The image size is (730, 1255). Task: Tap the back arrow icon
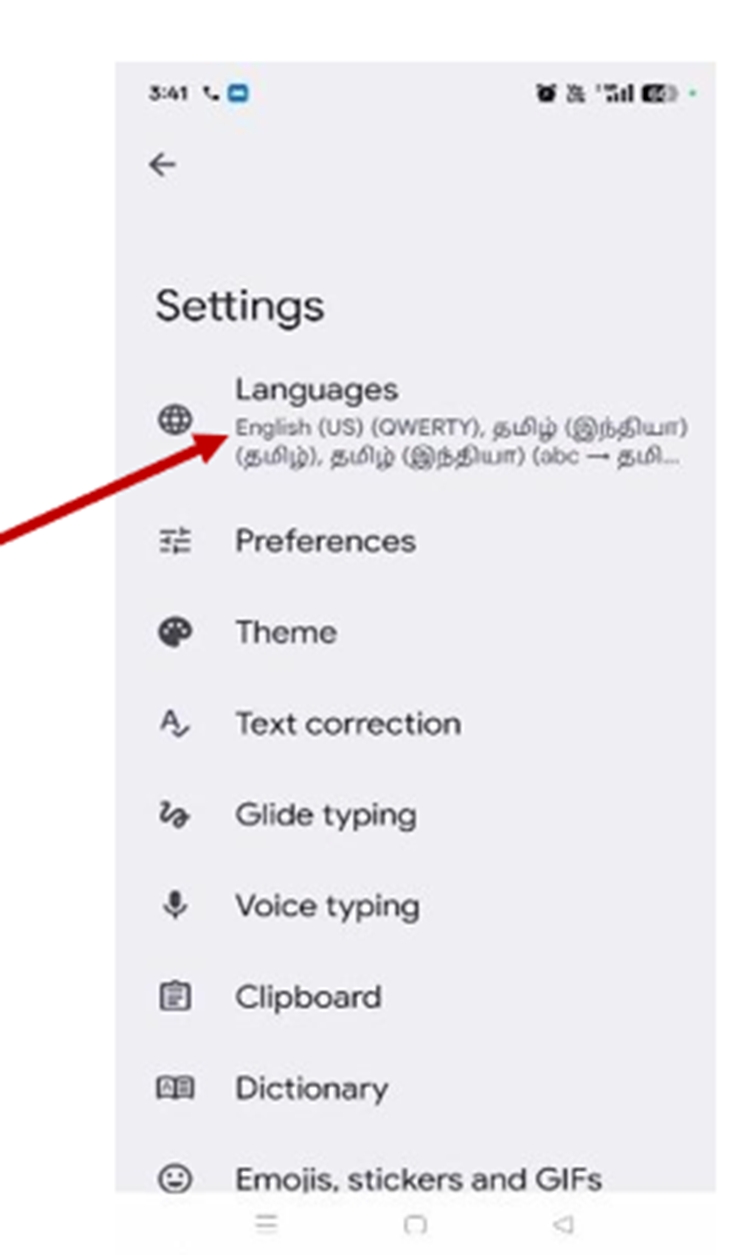pos(162,165)
